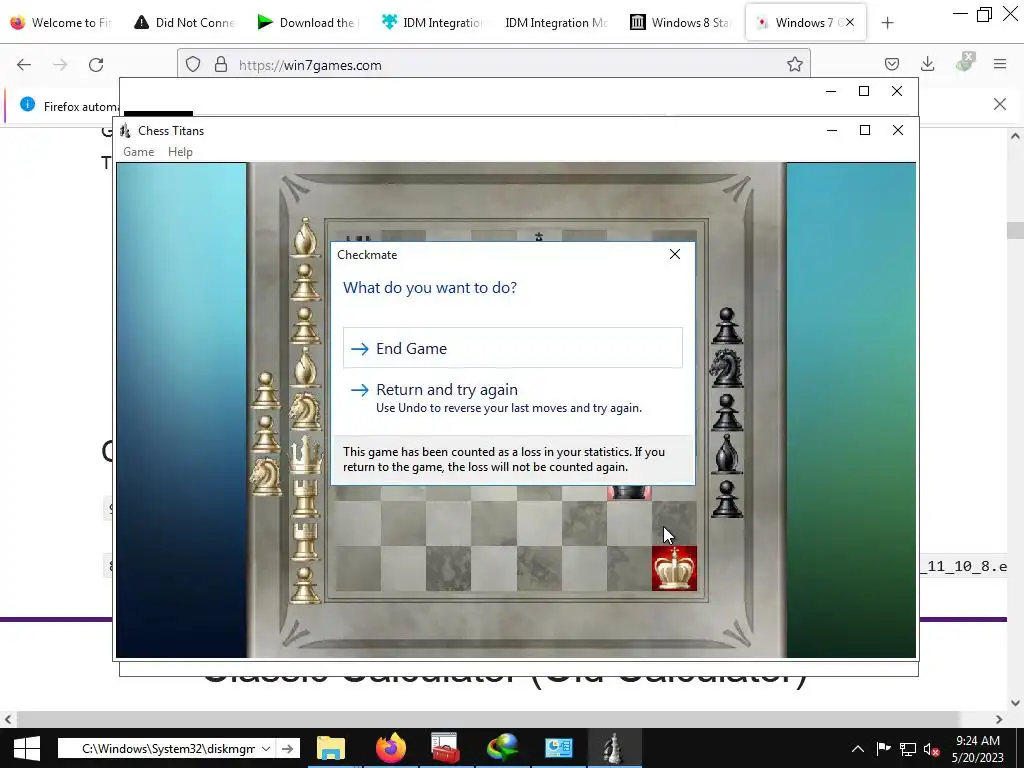Switch to Did Not Connect tab

[x=184, y=22]
